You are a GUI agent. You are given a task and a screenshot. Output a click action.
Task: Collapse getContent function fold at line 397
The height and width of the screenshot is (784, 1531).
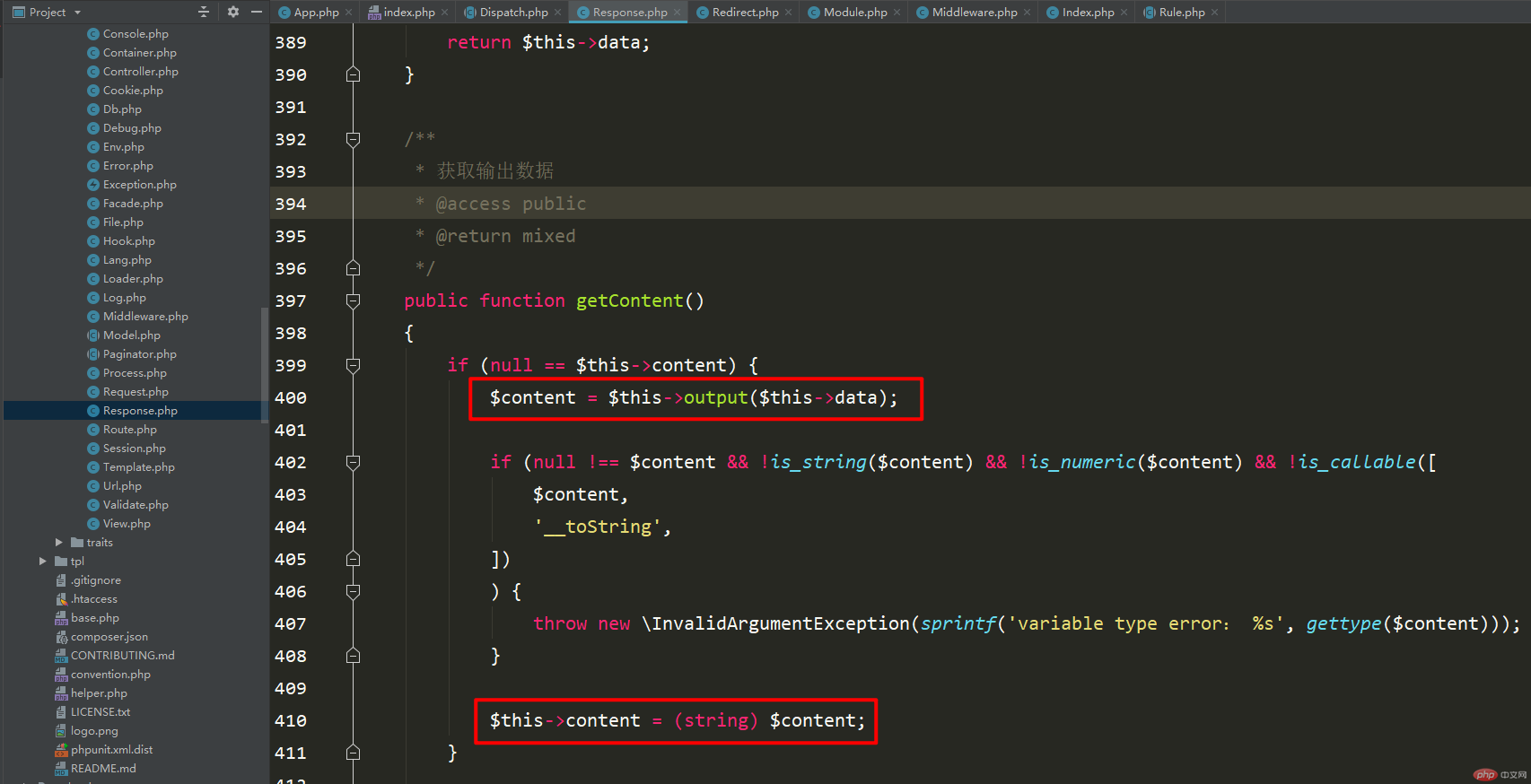(354, 301)
